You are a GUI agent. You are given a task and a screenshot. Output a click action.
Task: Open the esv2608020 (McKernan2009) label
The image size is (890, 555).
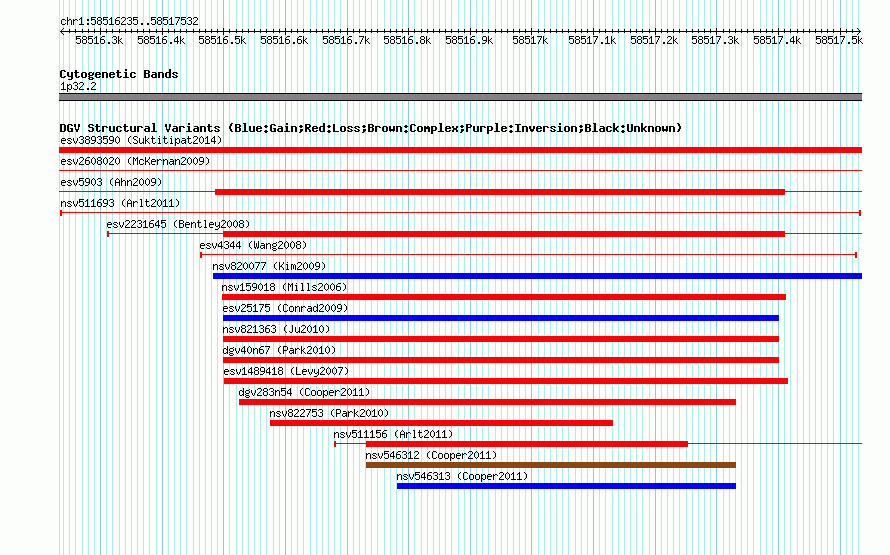tap(135, 161)
